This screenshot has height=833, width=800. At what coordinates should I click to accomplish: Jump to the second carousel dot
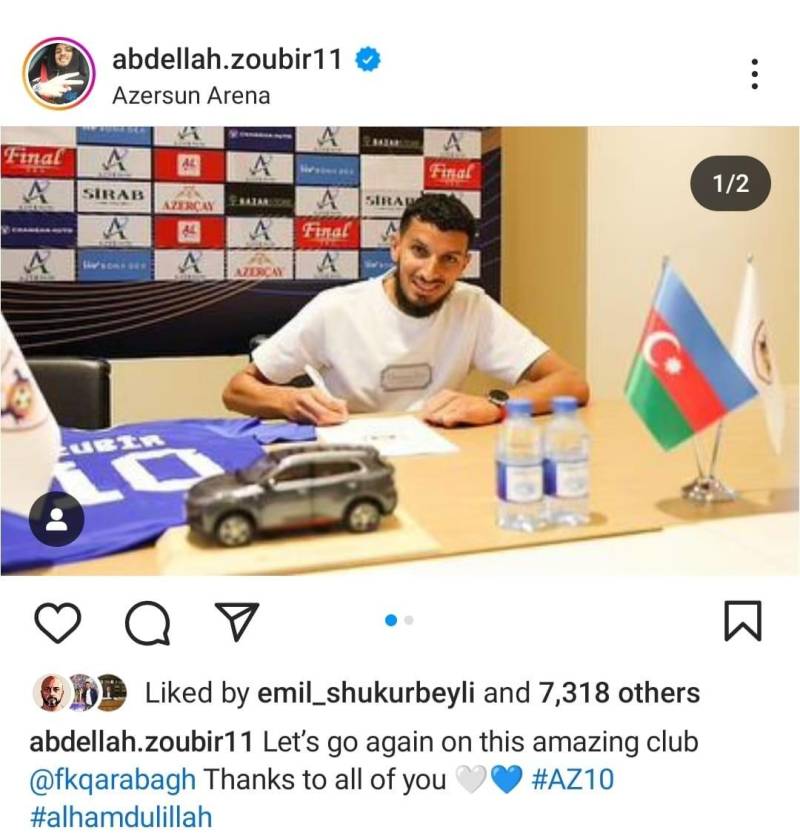[408, 620]
